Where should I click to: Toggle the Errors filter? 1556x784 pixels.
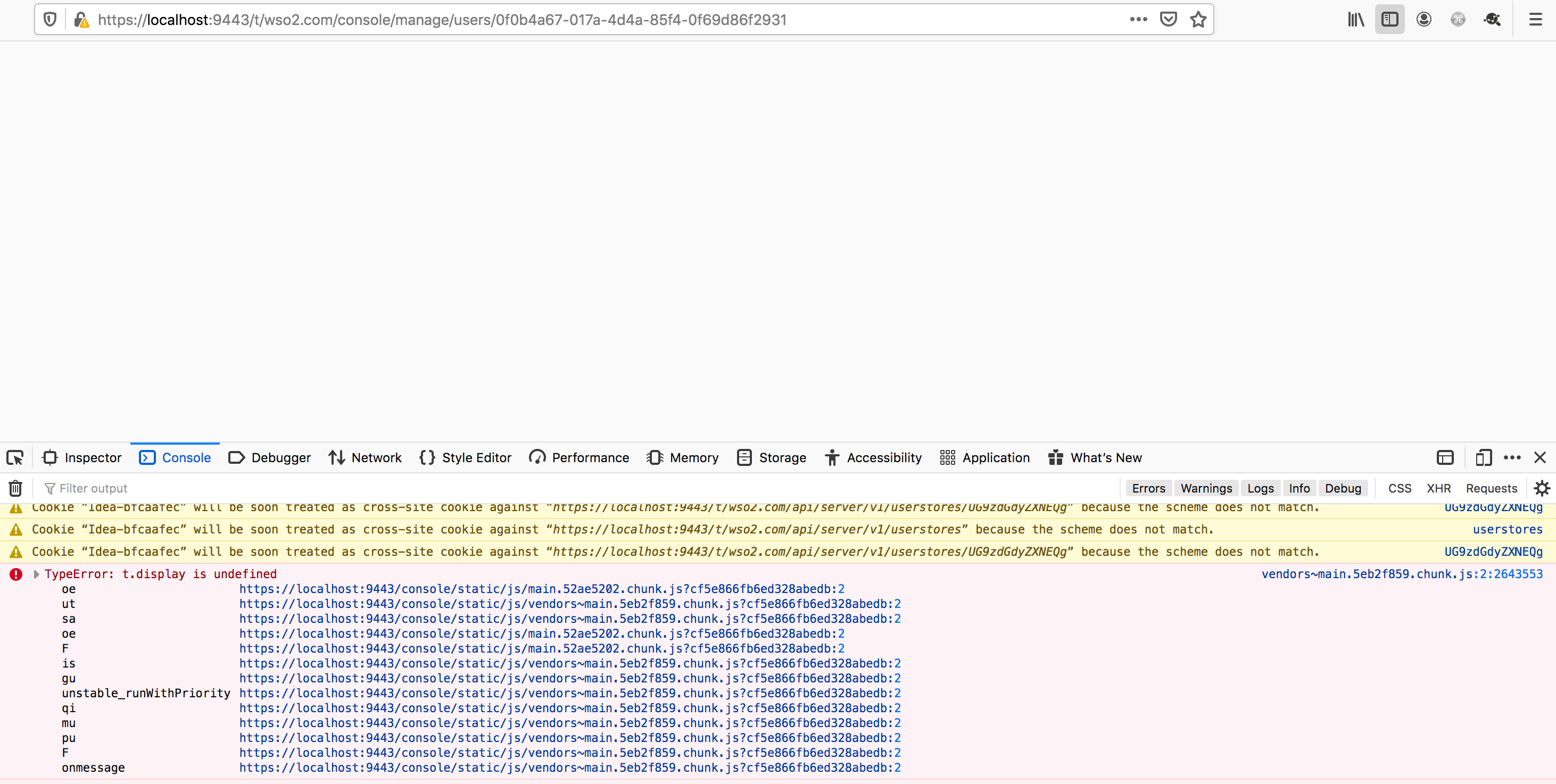click(x=1148, y=488)
